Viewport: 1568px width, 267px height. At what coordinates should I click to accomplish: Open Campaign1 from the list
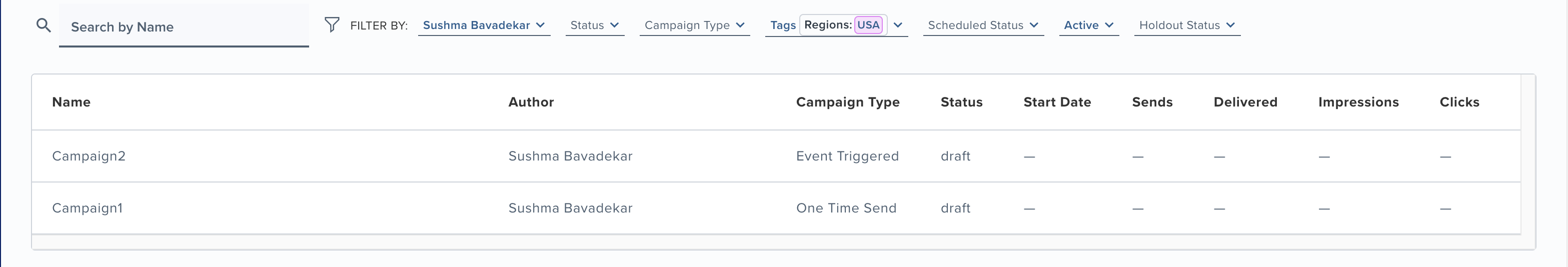click(87, 208)
